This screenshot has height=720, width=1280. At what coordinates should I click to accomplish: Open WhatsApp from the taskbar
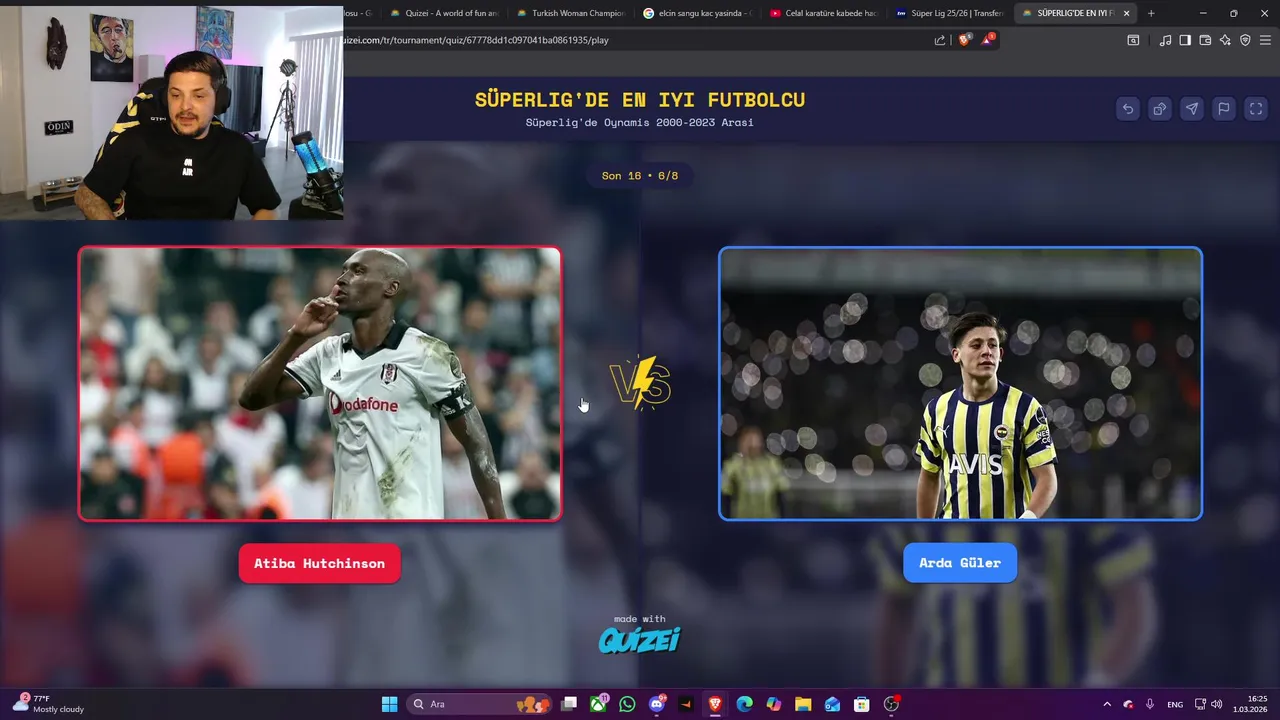(627, 704)
